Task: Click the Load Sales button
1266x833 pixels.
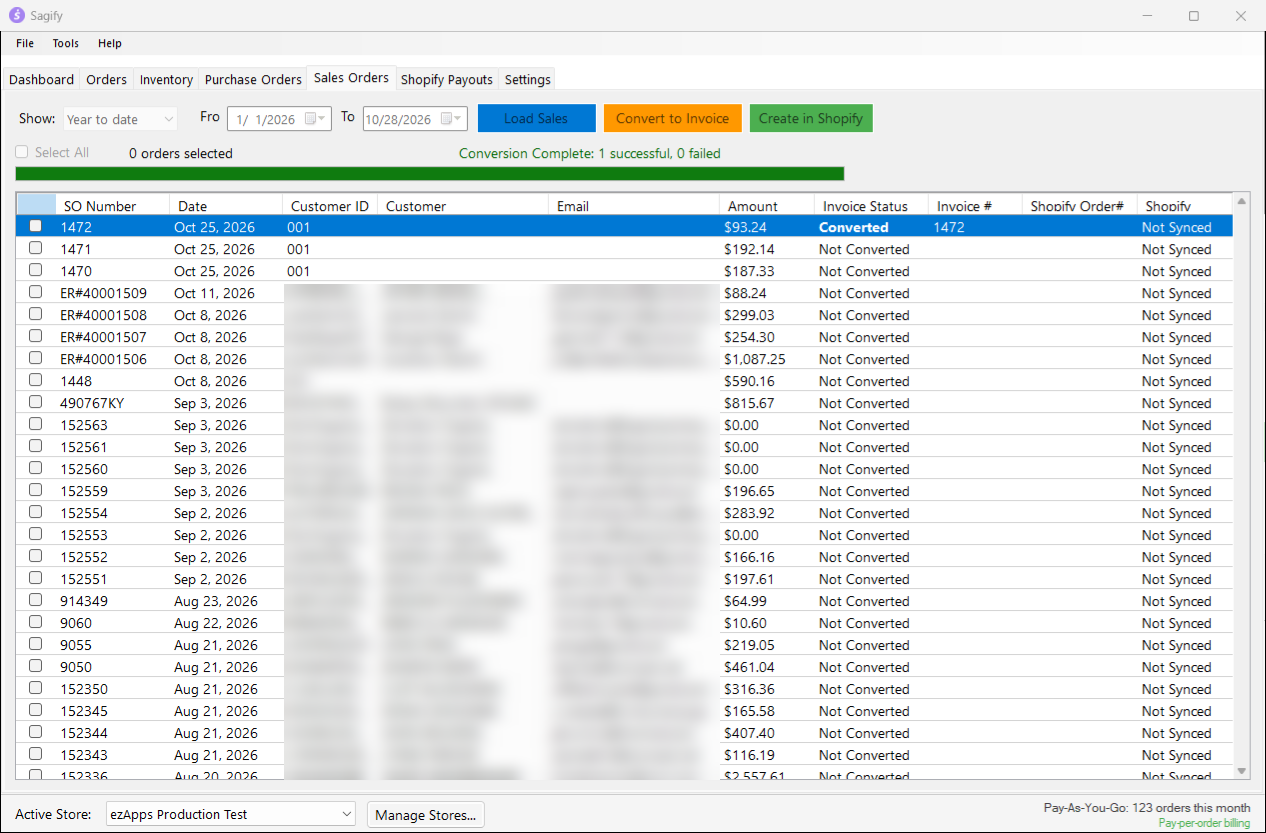Action: tap(536, 118)
